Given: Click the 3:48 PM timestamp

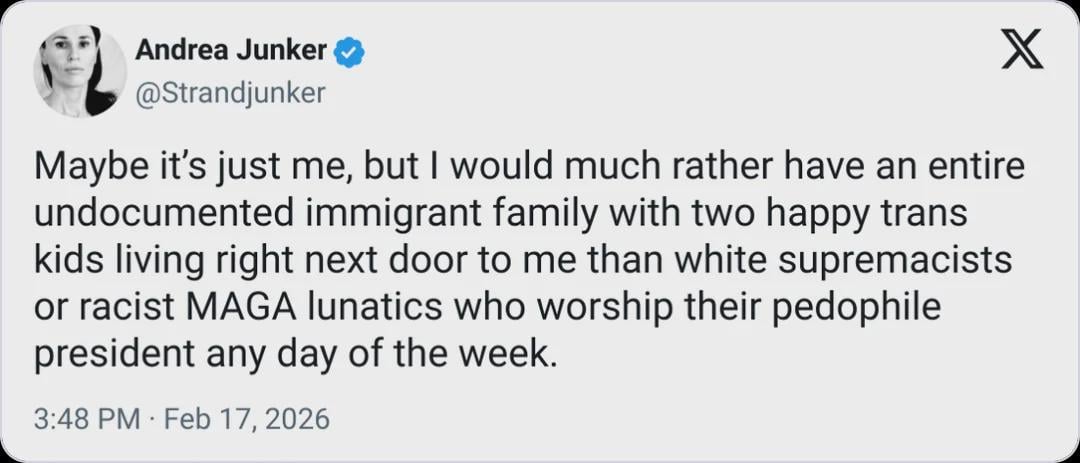Looking at the screenshot, I should click(x=87, y=418).
